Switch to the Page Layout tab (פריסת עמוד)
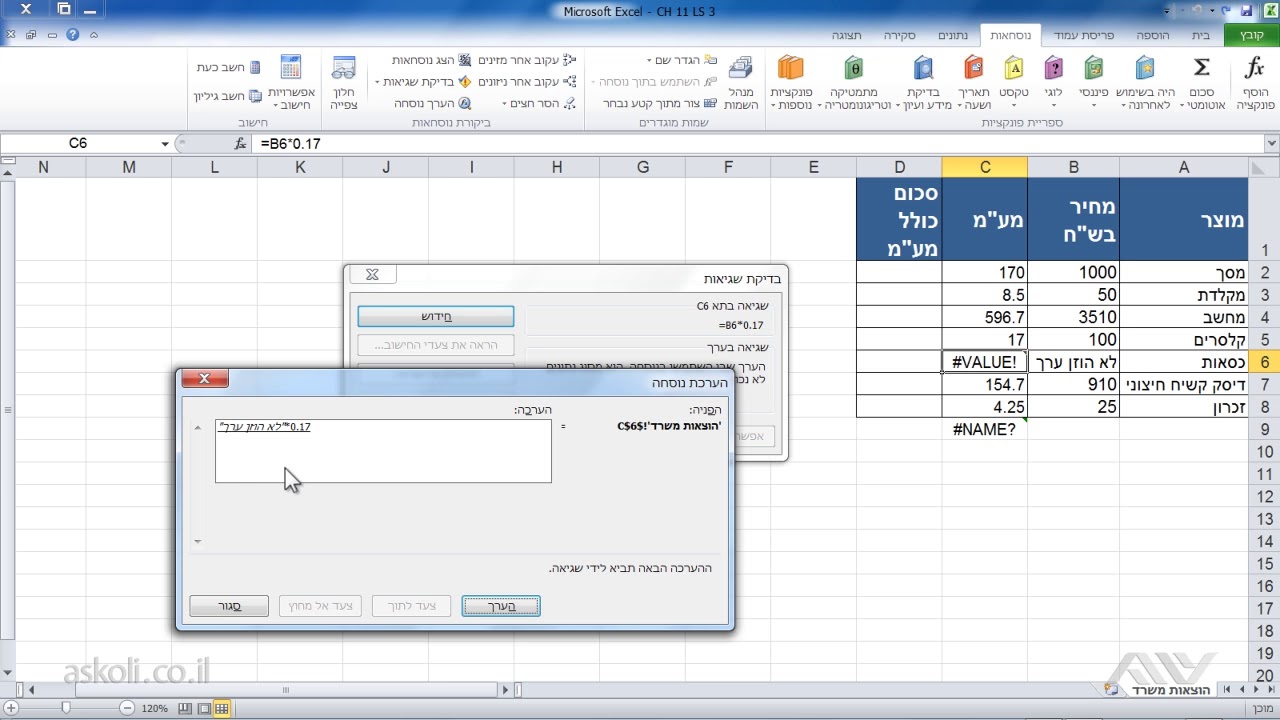 [1083, 35]
